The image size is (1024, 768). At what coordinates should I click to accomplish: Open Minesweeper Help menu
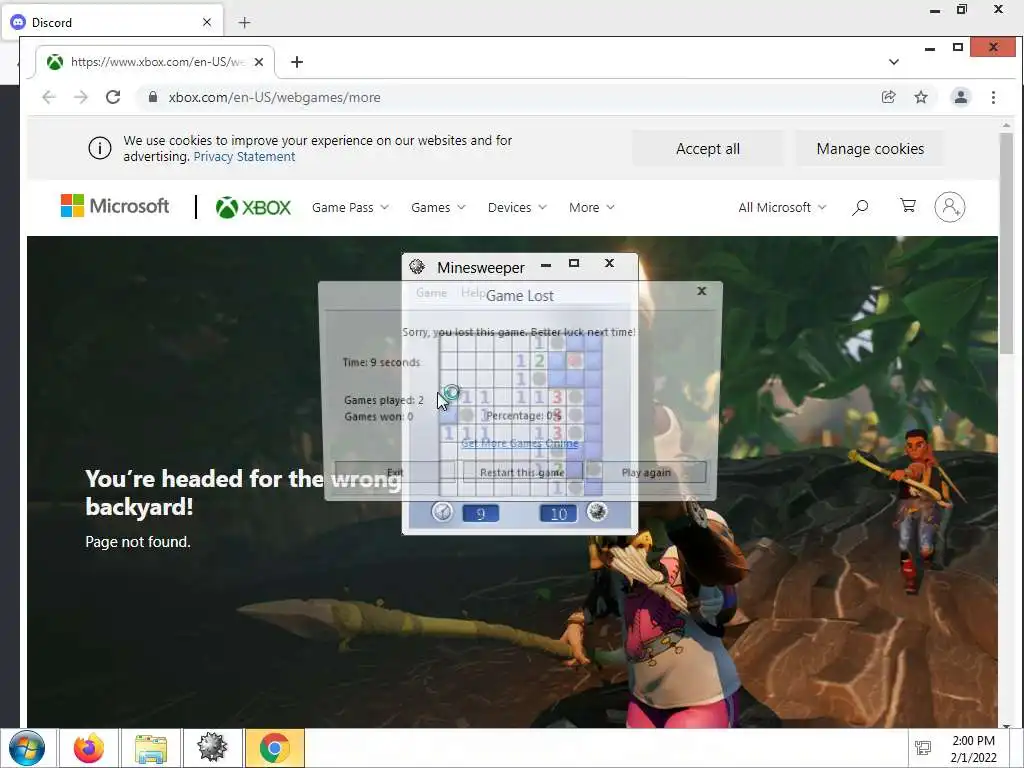pos(472,293)
